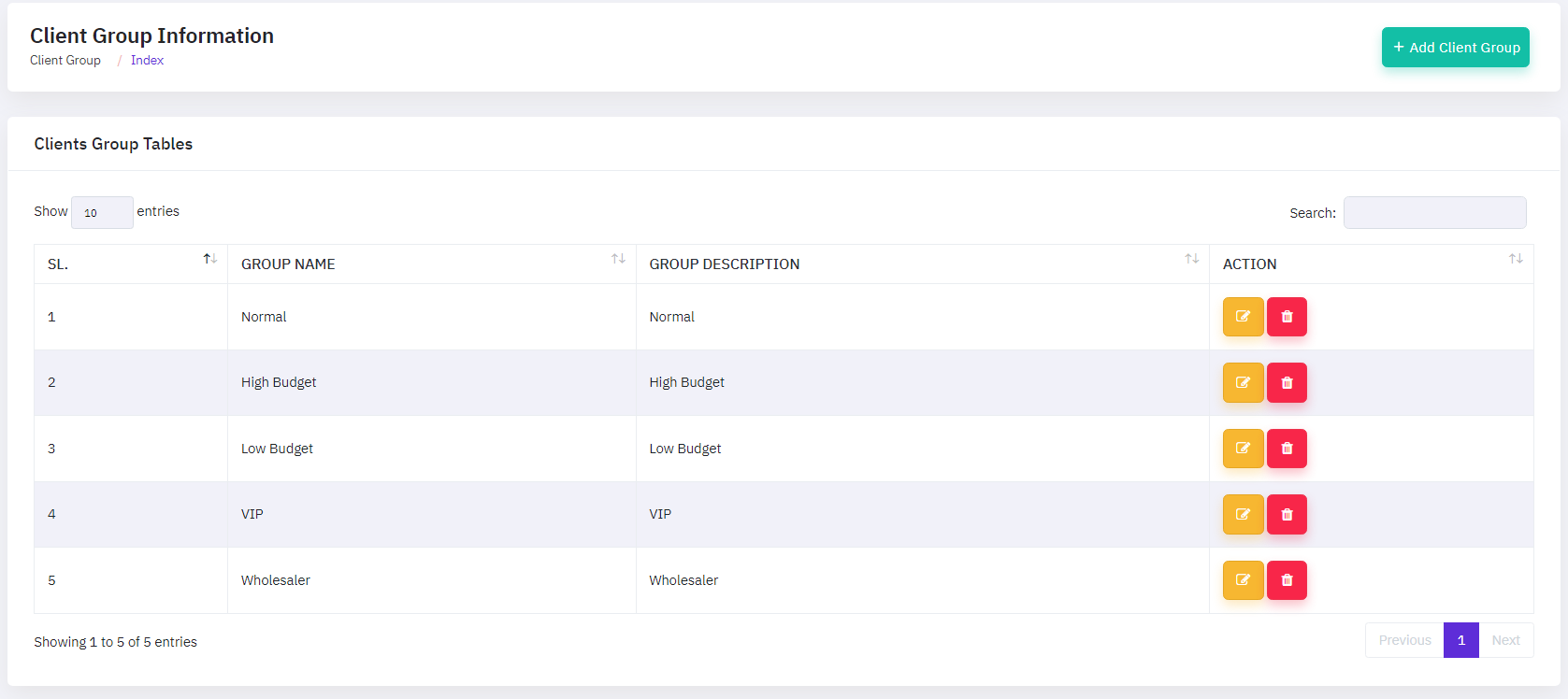Edit the Wholesaler group
This screenshot has width=1568, height=699.
pos(1243,580)
